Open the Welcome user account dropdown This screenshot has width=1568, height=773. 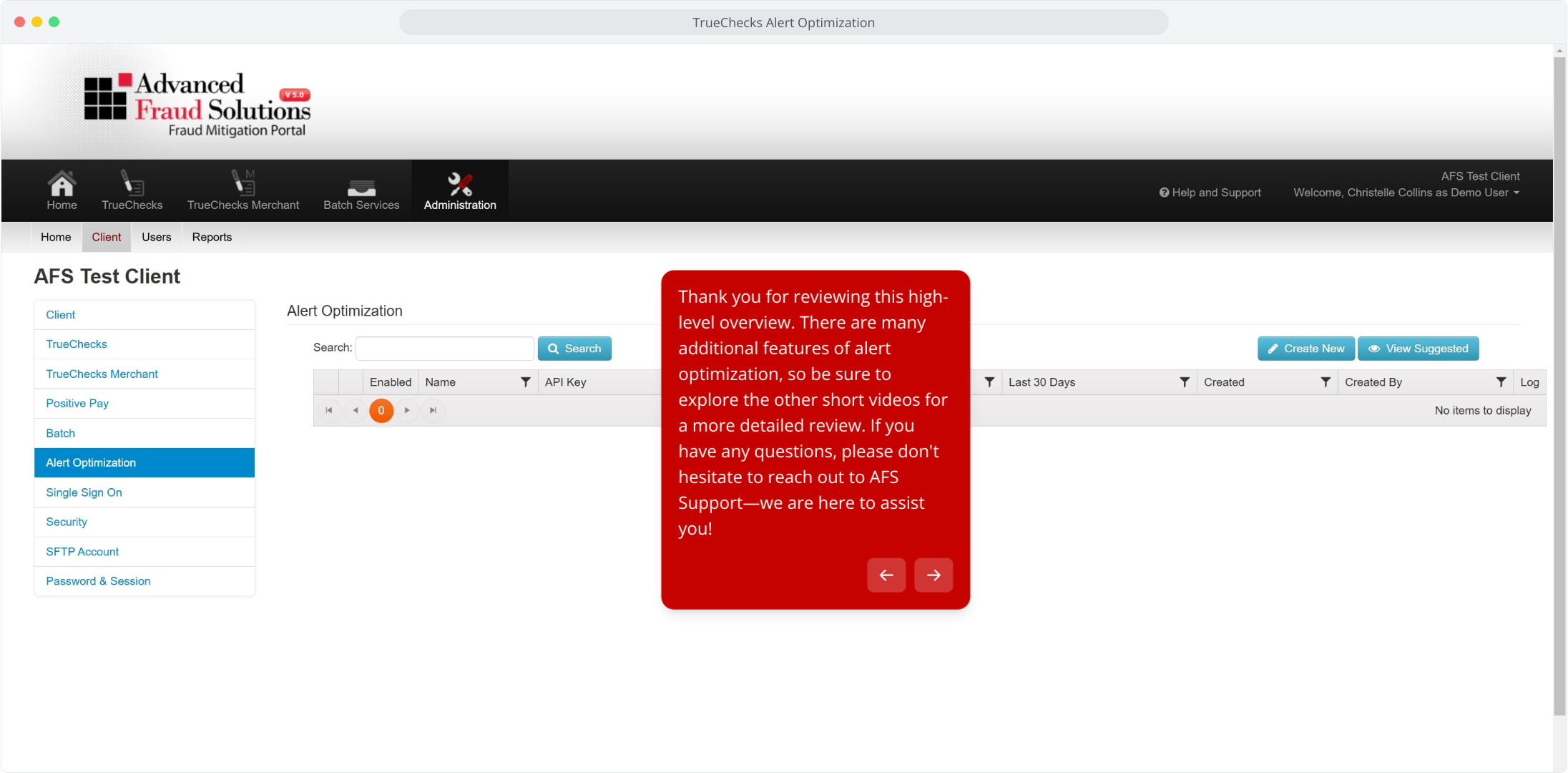coord(1406,193)
